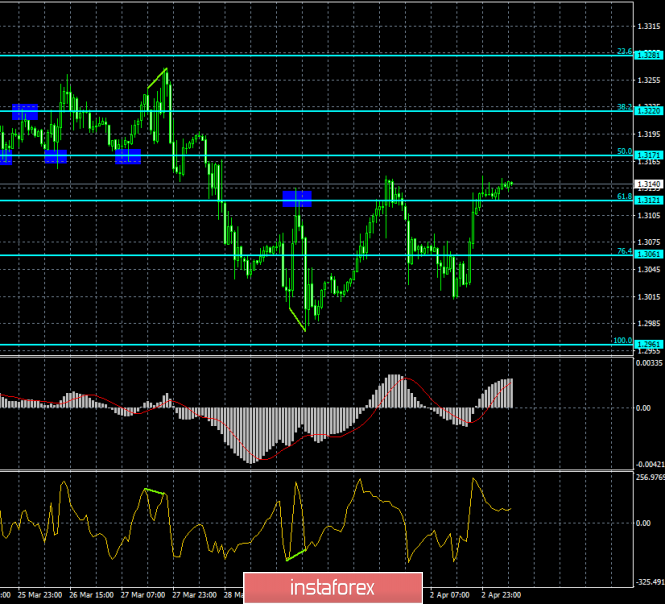Click the -325.491 oscillator scale value
665x604 pixels.
pyautogui.click(x=649, y=579)
